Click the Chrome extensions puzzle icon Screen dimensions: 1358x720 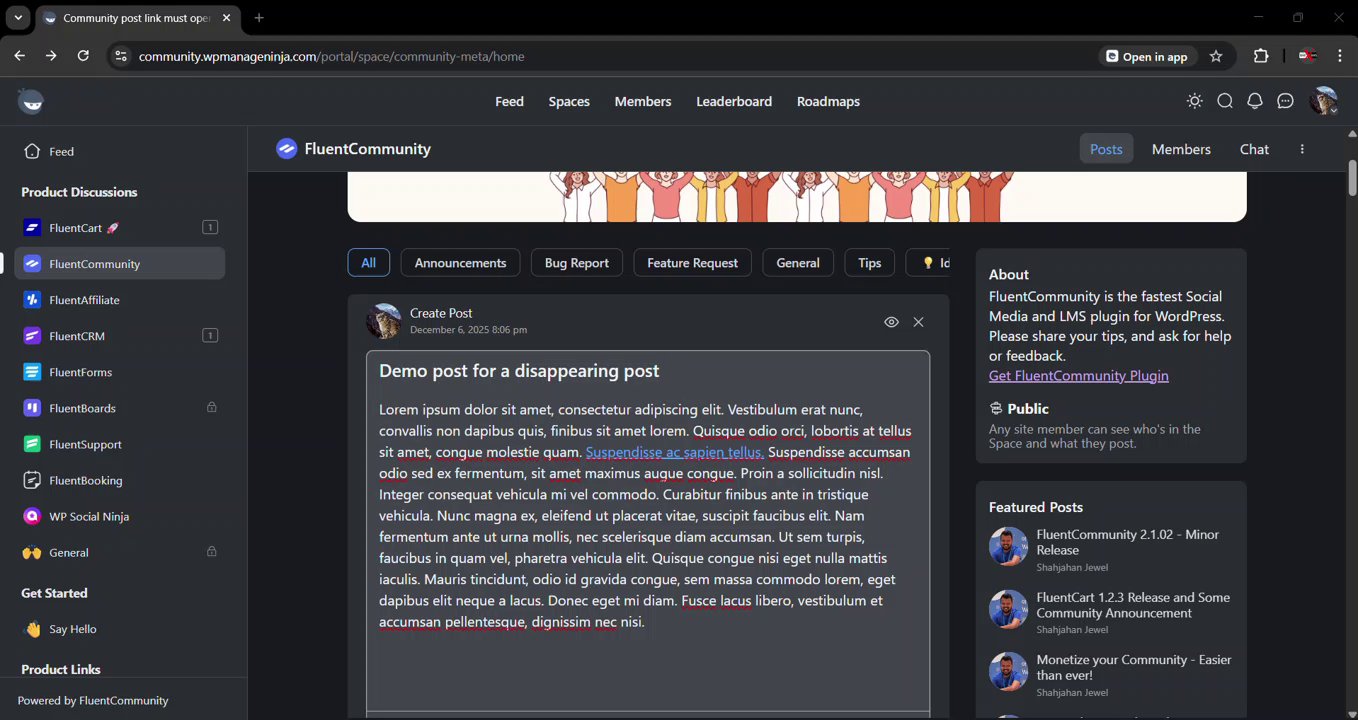(1261, 56)
